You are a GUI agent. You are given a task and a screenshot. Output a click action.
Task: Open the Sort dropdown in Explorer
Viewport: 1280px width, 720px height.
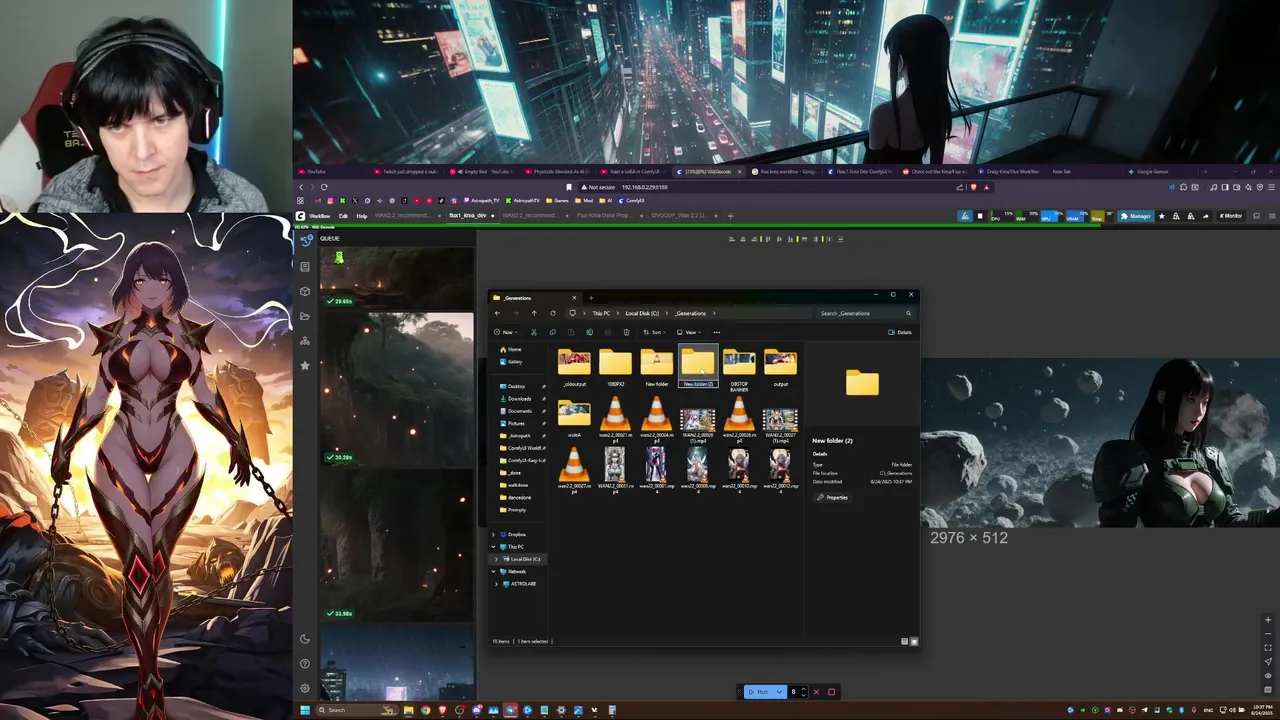point(655,332)
